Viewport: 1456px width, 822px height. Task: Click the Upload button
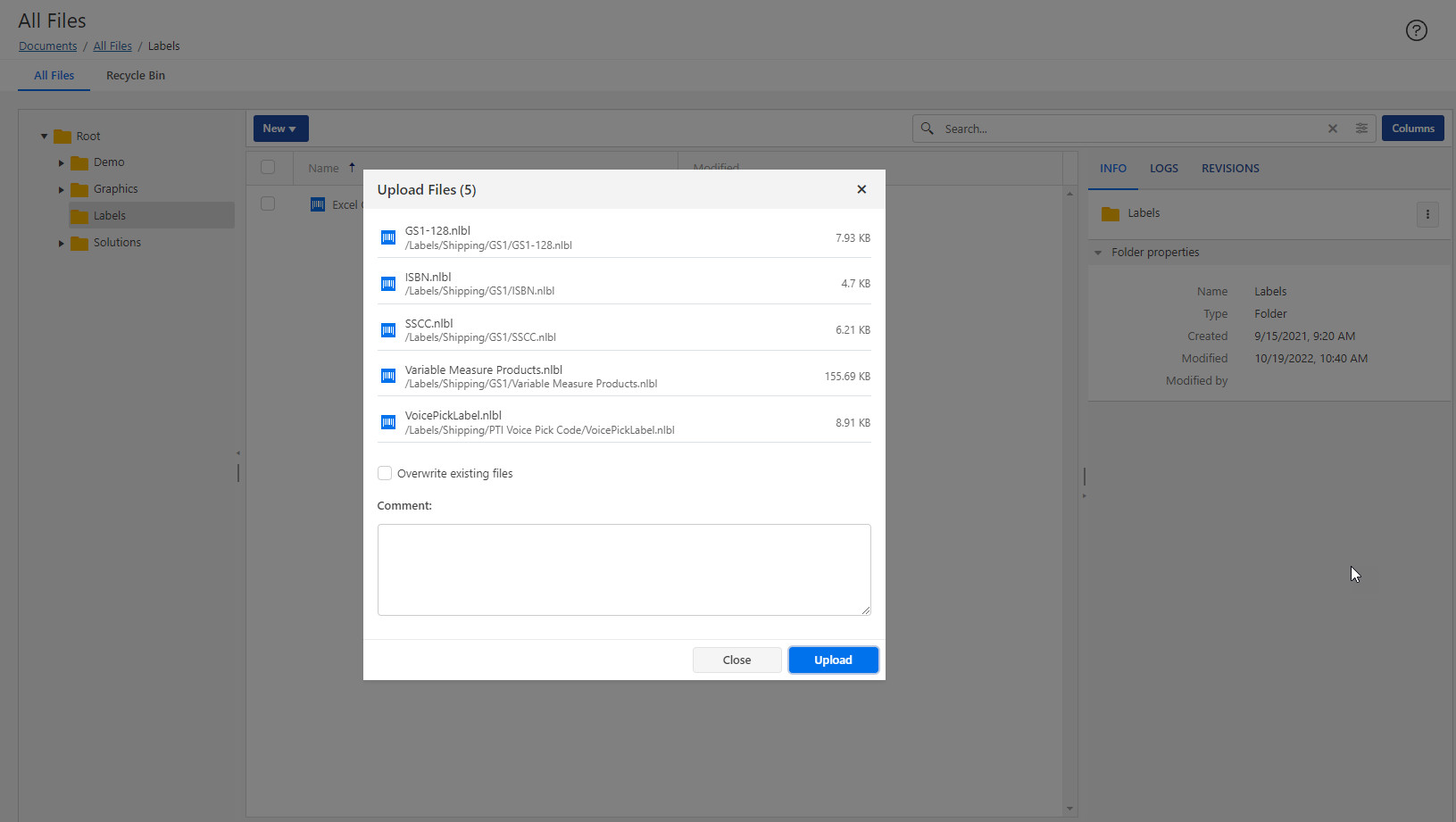pyautogui.click(x=833, y=660)
